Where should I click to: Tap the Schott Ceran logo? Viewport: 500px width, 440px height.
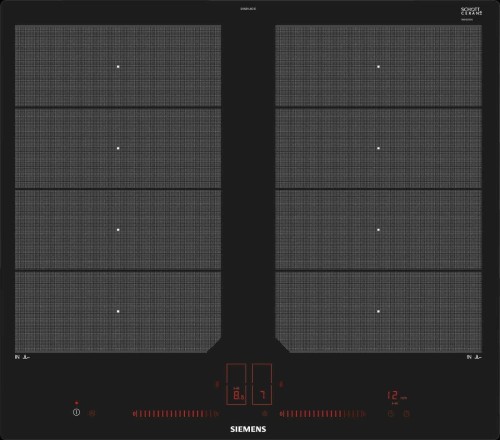[472, 11]
